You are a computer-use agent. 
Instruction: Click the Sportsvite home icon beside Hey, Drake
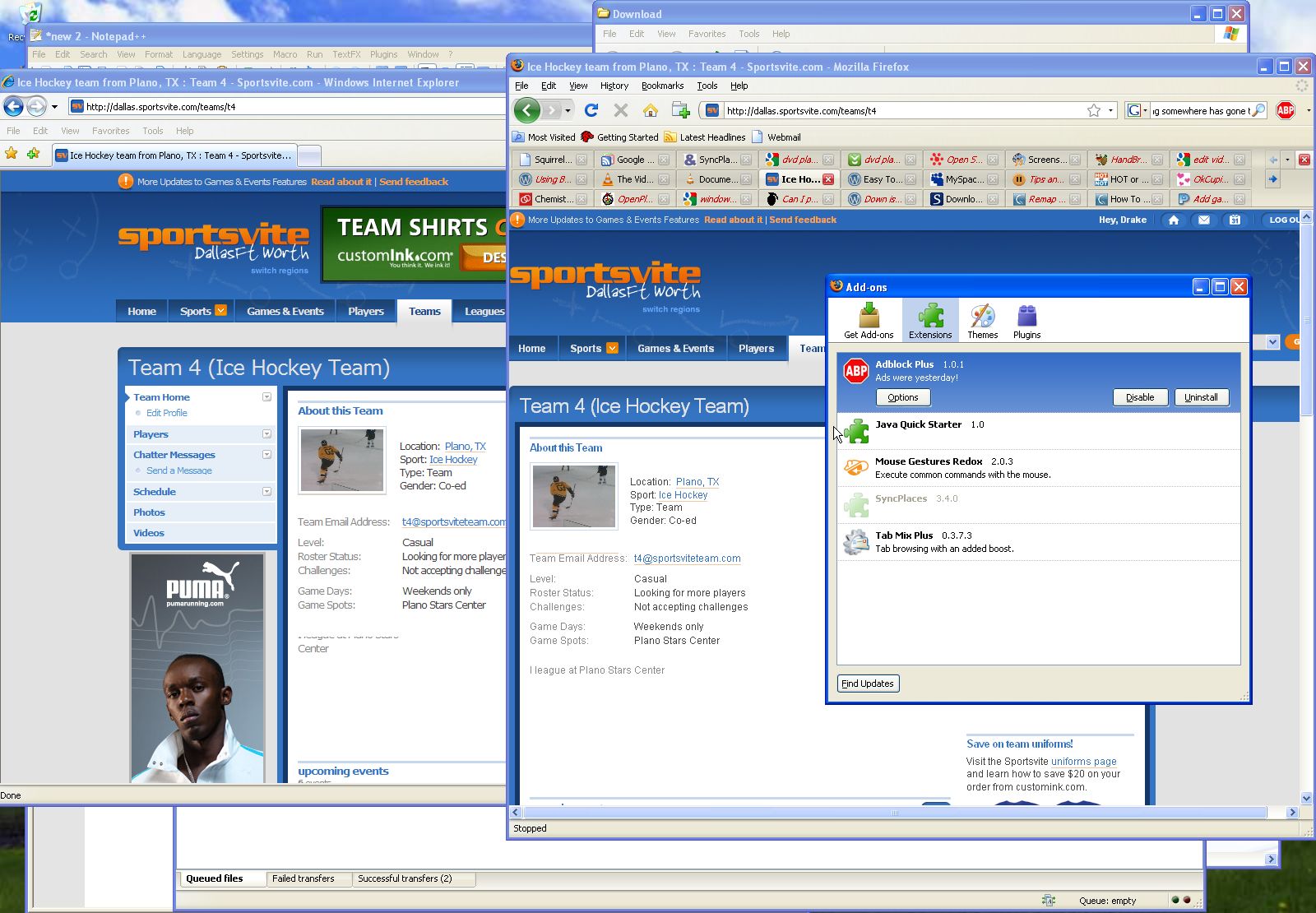(x=1174, y=220)
